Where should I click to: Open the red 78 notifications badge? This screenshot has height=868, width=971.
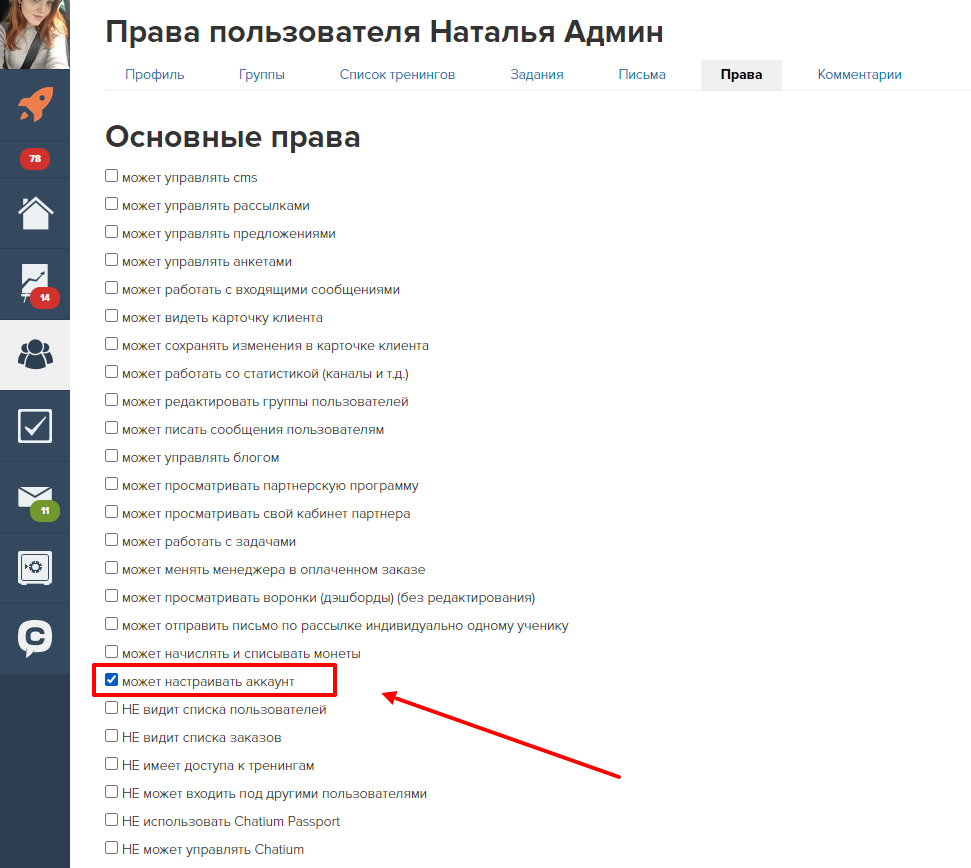tap(35, 159)
